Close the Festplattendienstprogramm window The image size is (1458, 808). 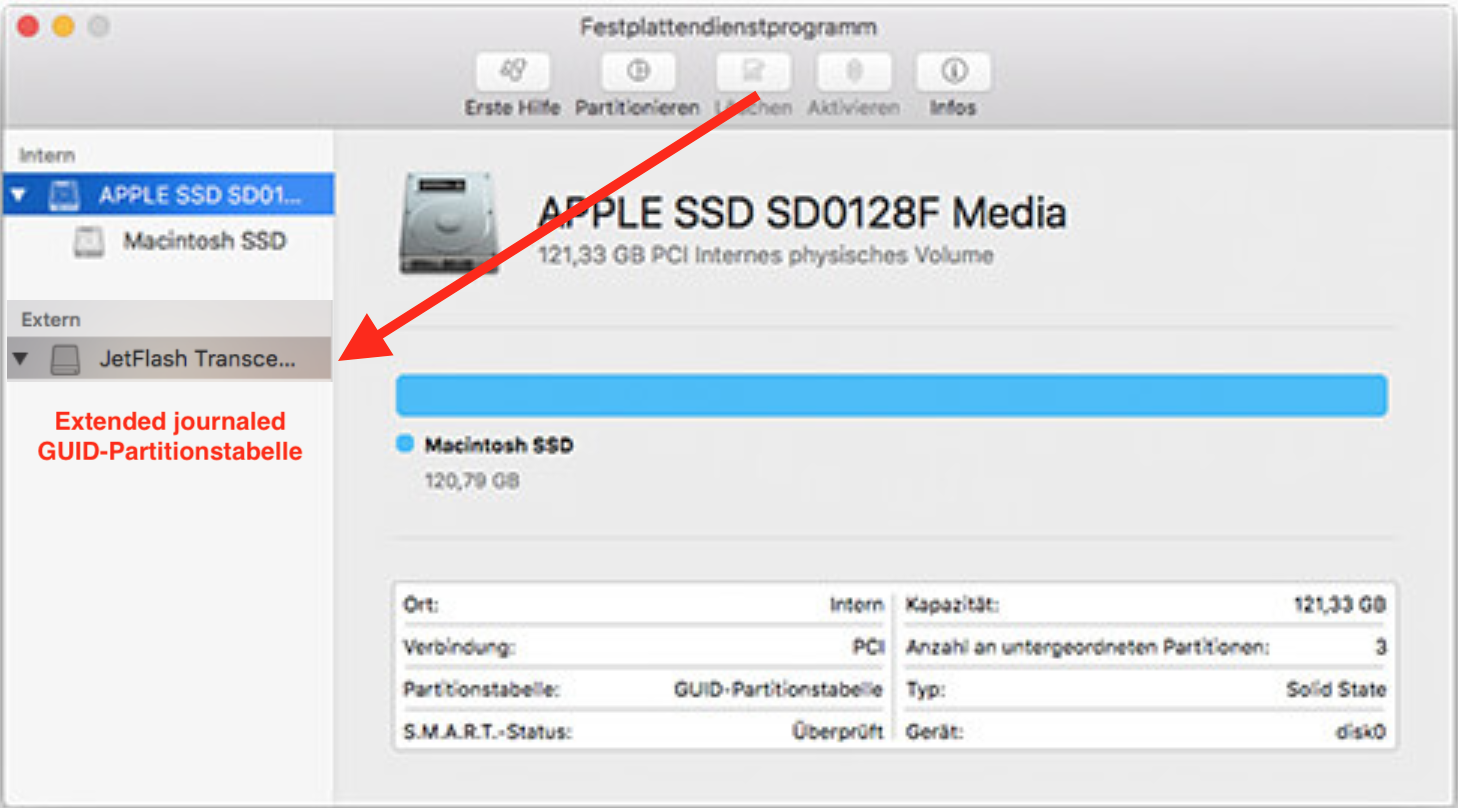pyautogui.click(x=28, y=27)
